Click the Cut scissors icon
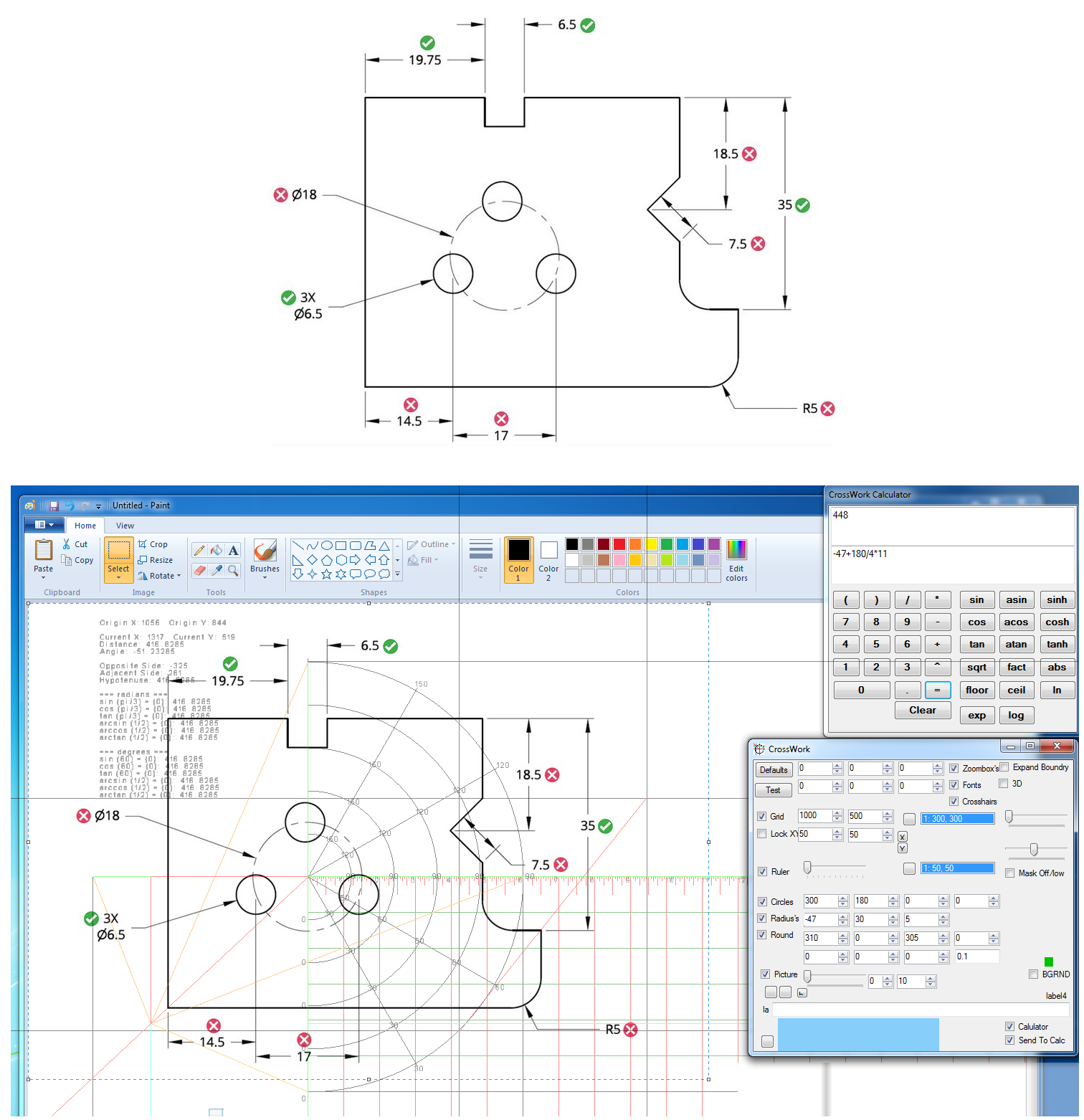 pyautogui.click(x=67, y=544)
